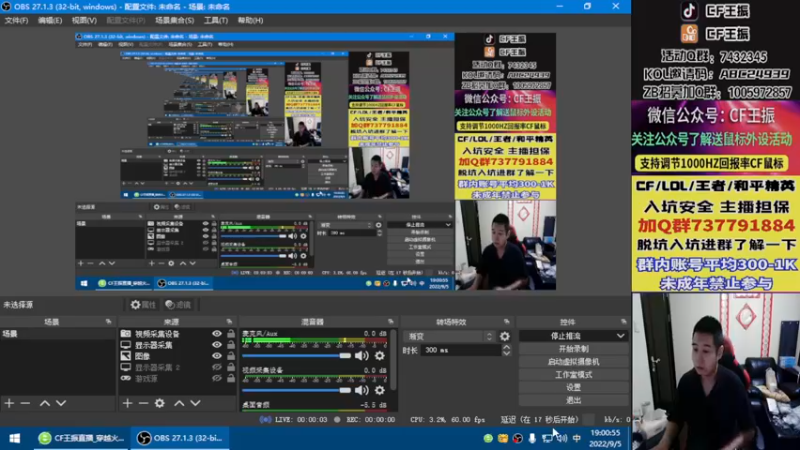Click the 时长 300 ms duration field

tap(460, 351)
